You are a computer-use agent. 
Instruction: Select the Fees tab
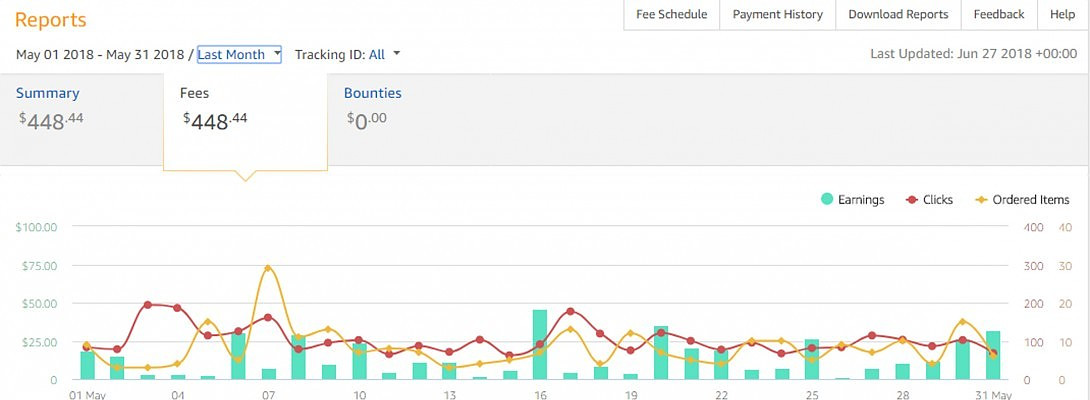(x=194, y=93)
